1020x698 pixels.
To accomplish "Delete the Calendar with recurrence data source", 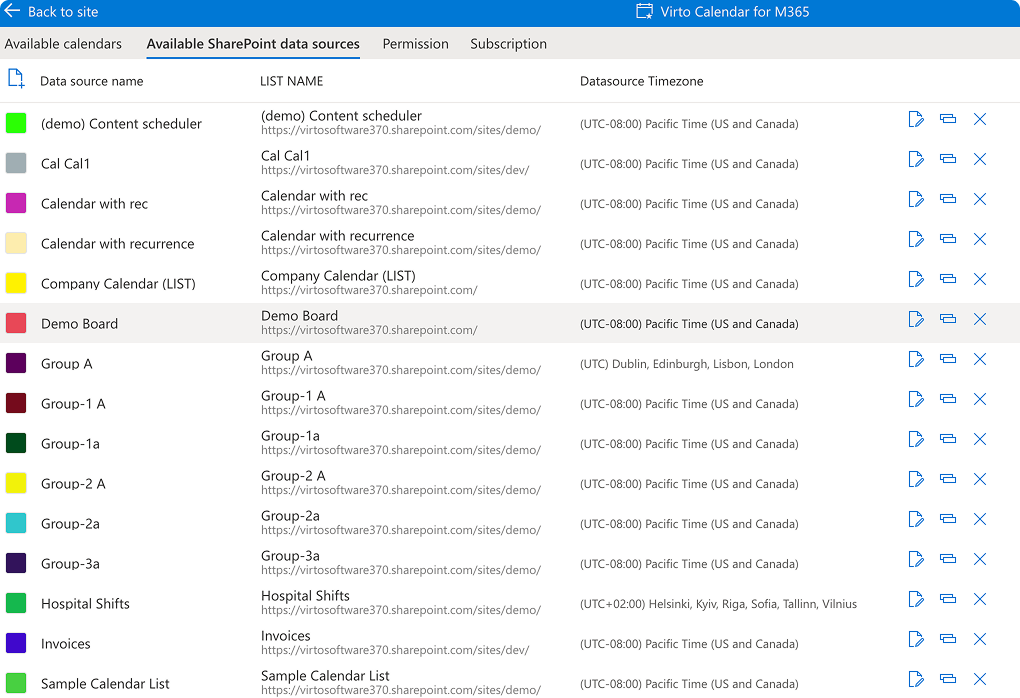I will (x=980, y=239).
